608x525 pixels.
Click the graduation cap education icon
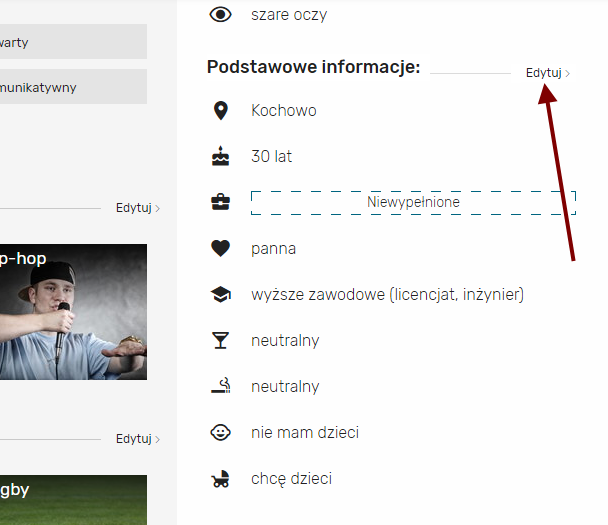coord(220,294)
